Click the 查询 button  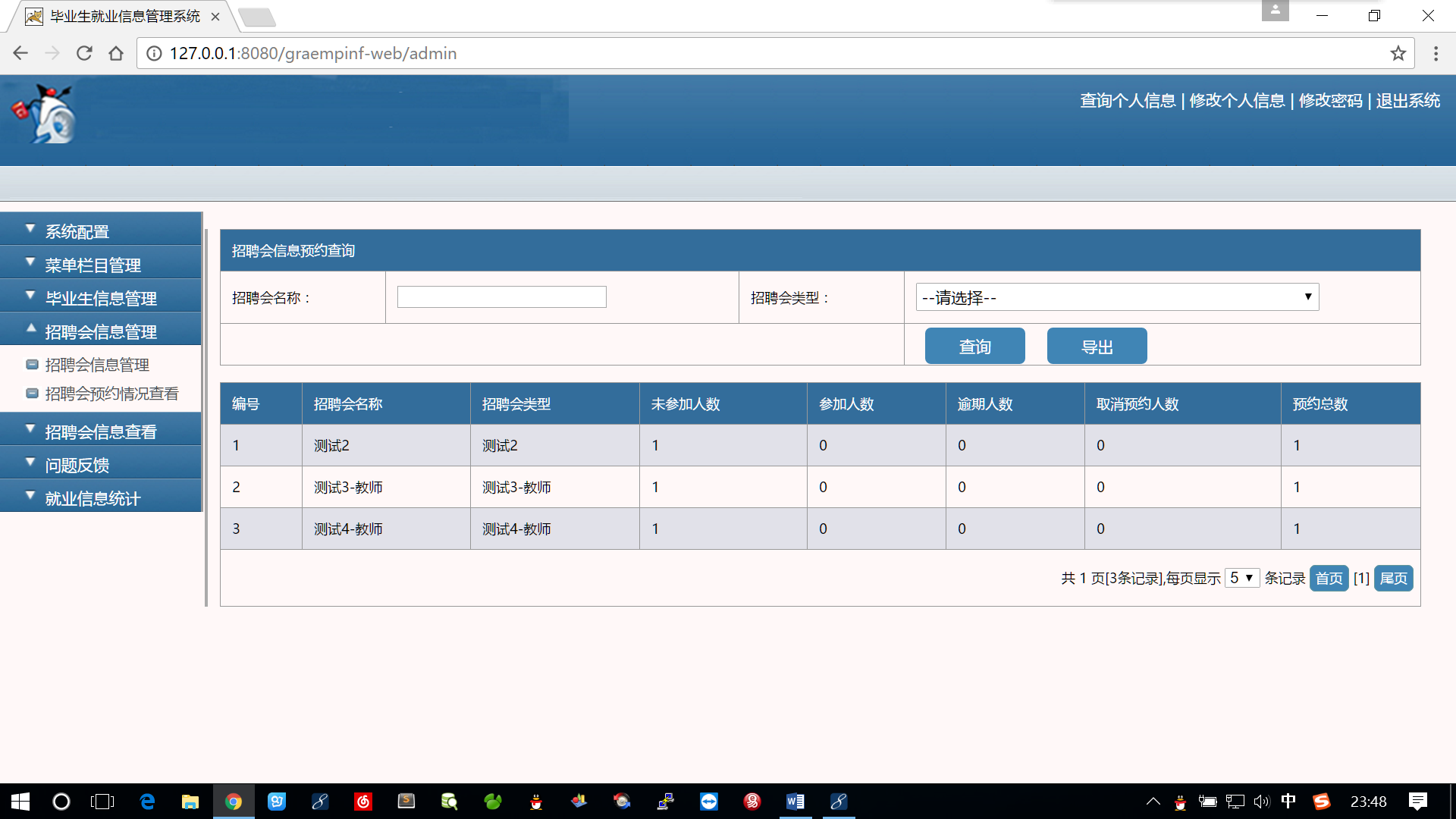974,347
